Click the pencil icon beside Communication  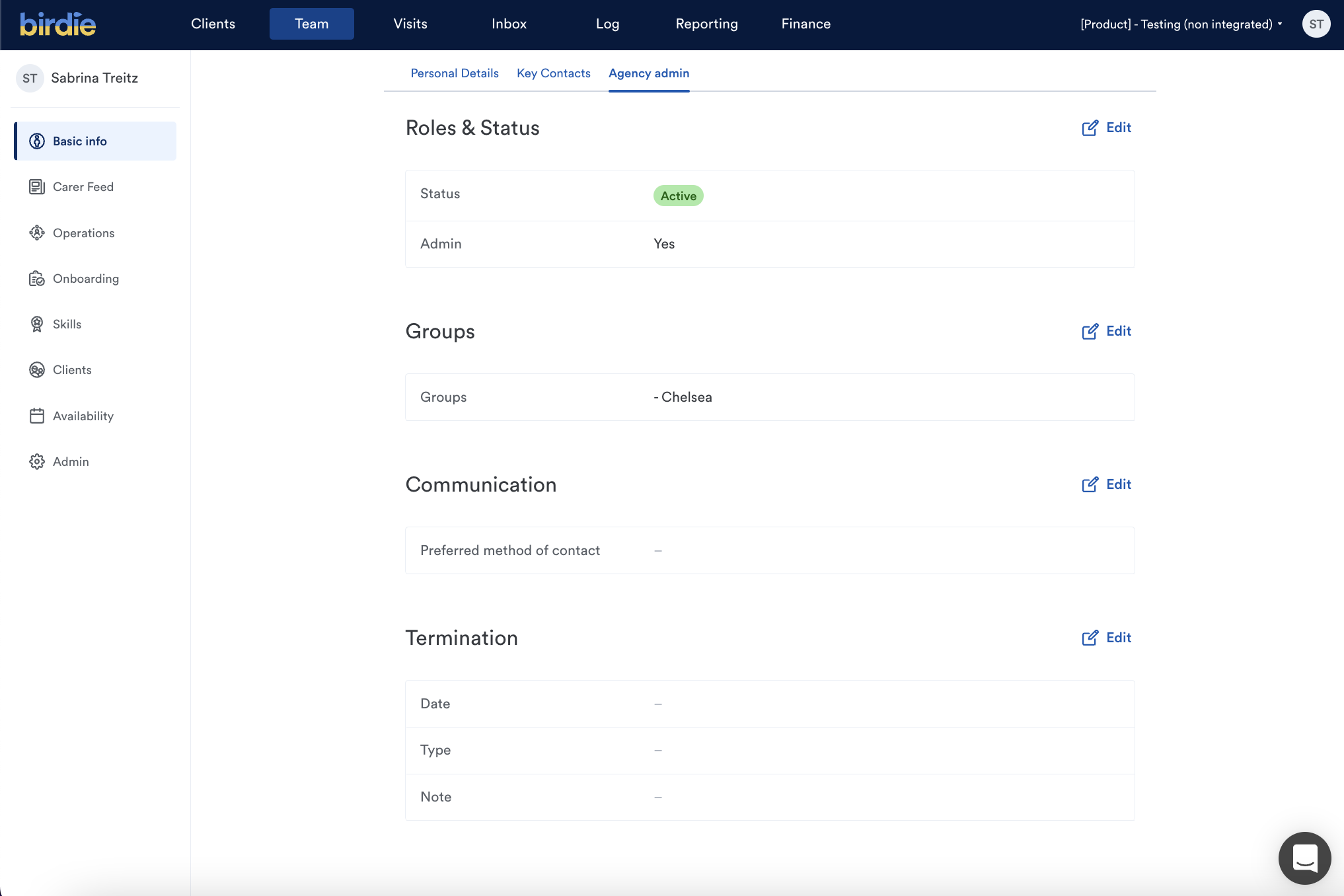click(1090, 484)
